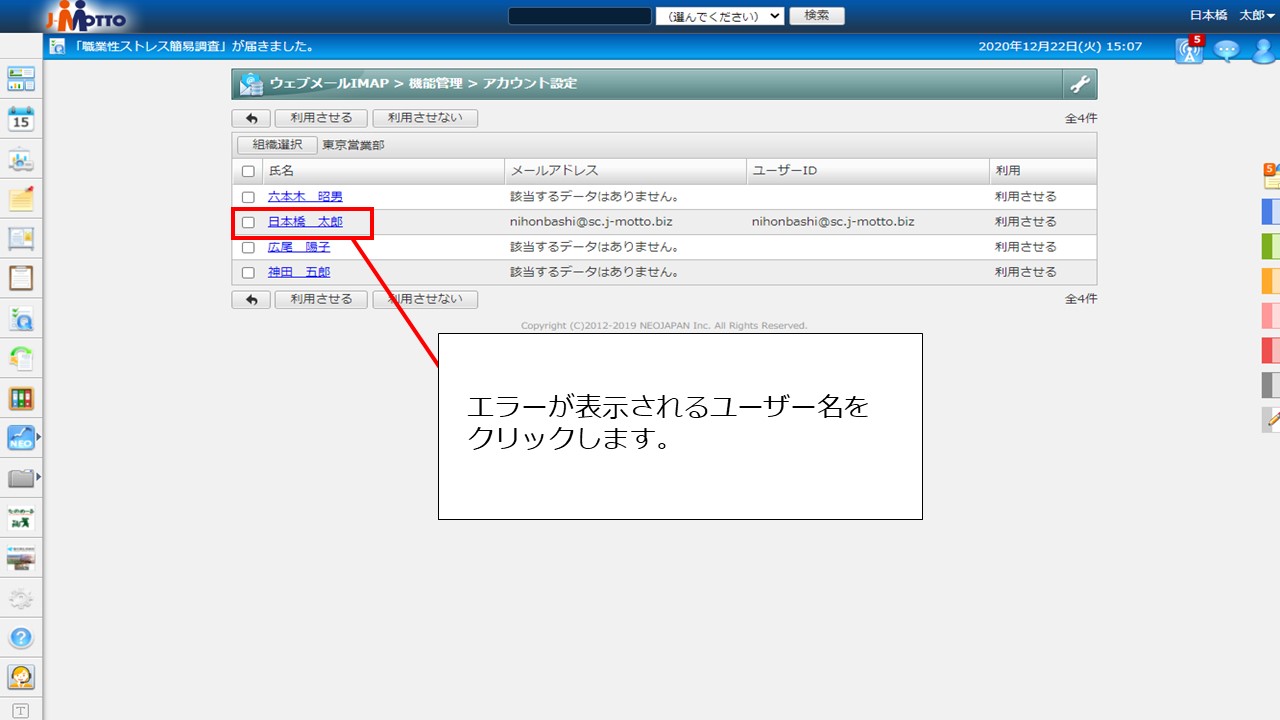Click the blue help question mark icon
1280x720 pixels.
[x=21, y=638]
